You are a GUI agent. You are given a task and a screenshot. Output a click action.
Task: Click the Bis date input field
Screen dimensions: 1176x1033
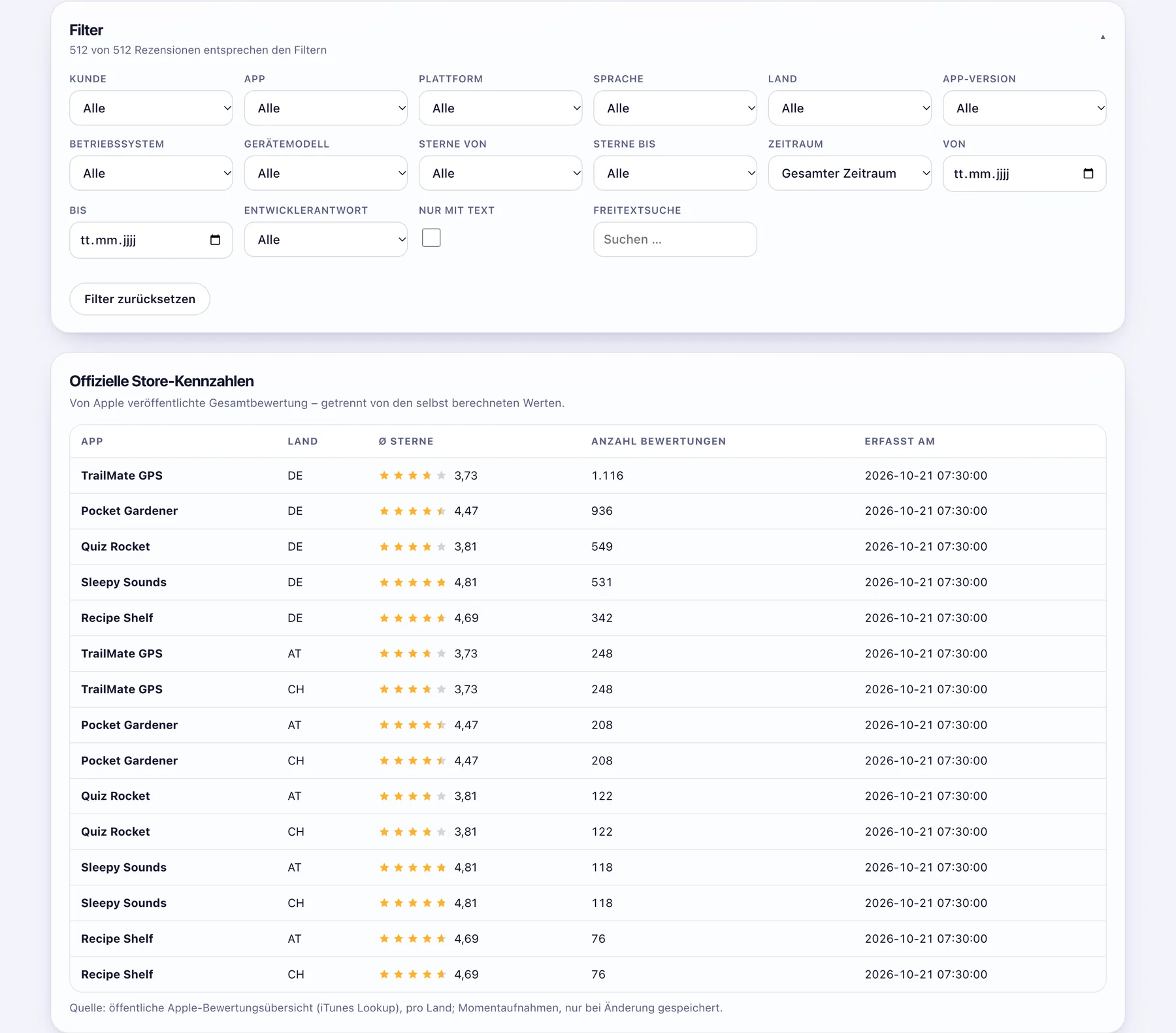pos(151,240)
